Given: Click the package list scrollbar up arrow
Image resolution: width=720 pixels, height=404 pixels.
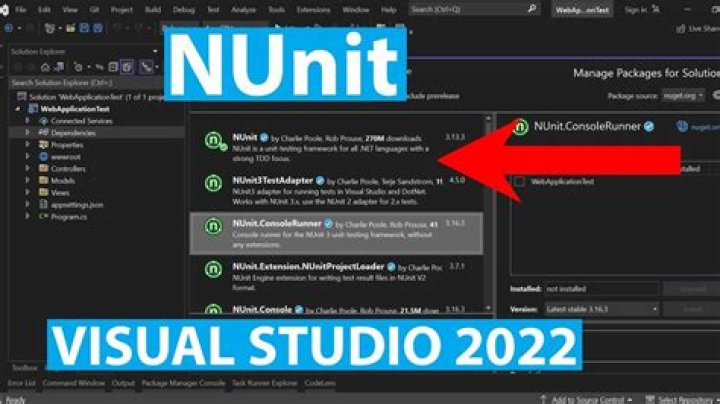Looking at the screenshot, I should tap(488, 119).
